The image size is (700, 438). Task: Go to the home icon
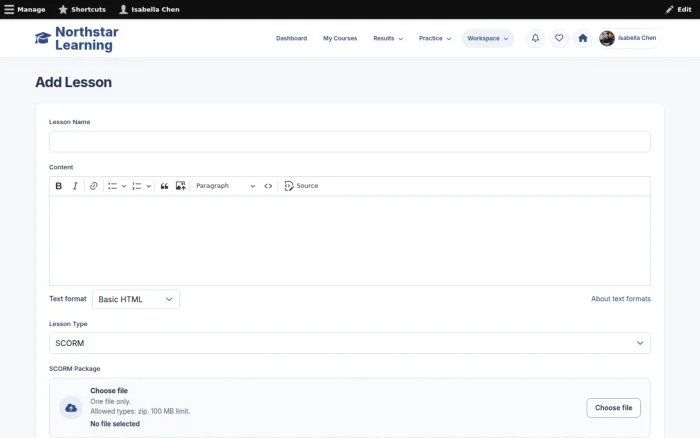583,38
